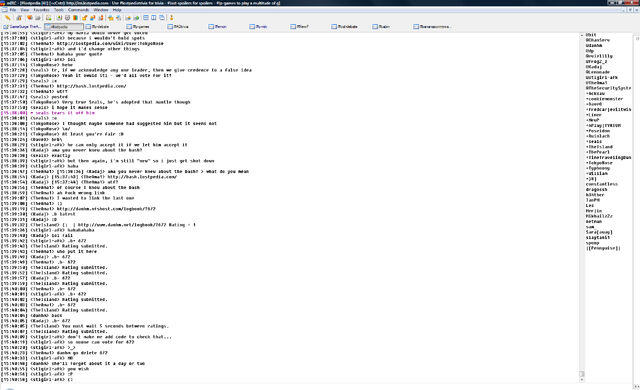Open mIRC Options from the toolbar

[19, 18]
